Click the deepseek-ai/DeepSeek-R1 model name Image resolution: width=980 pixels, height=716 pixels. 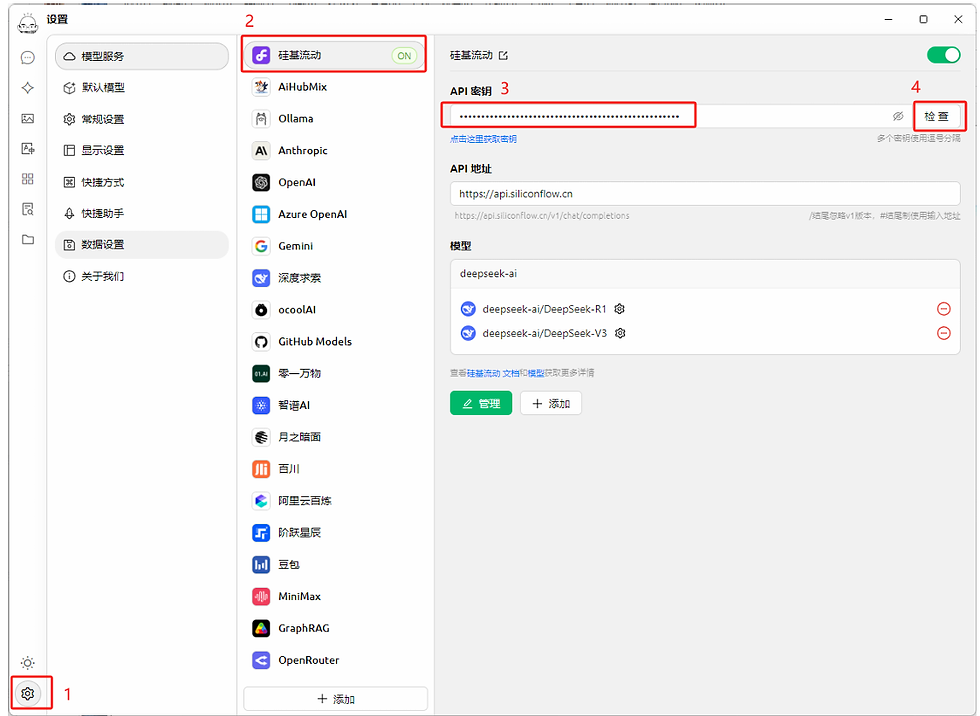click(544, 309)
